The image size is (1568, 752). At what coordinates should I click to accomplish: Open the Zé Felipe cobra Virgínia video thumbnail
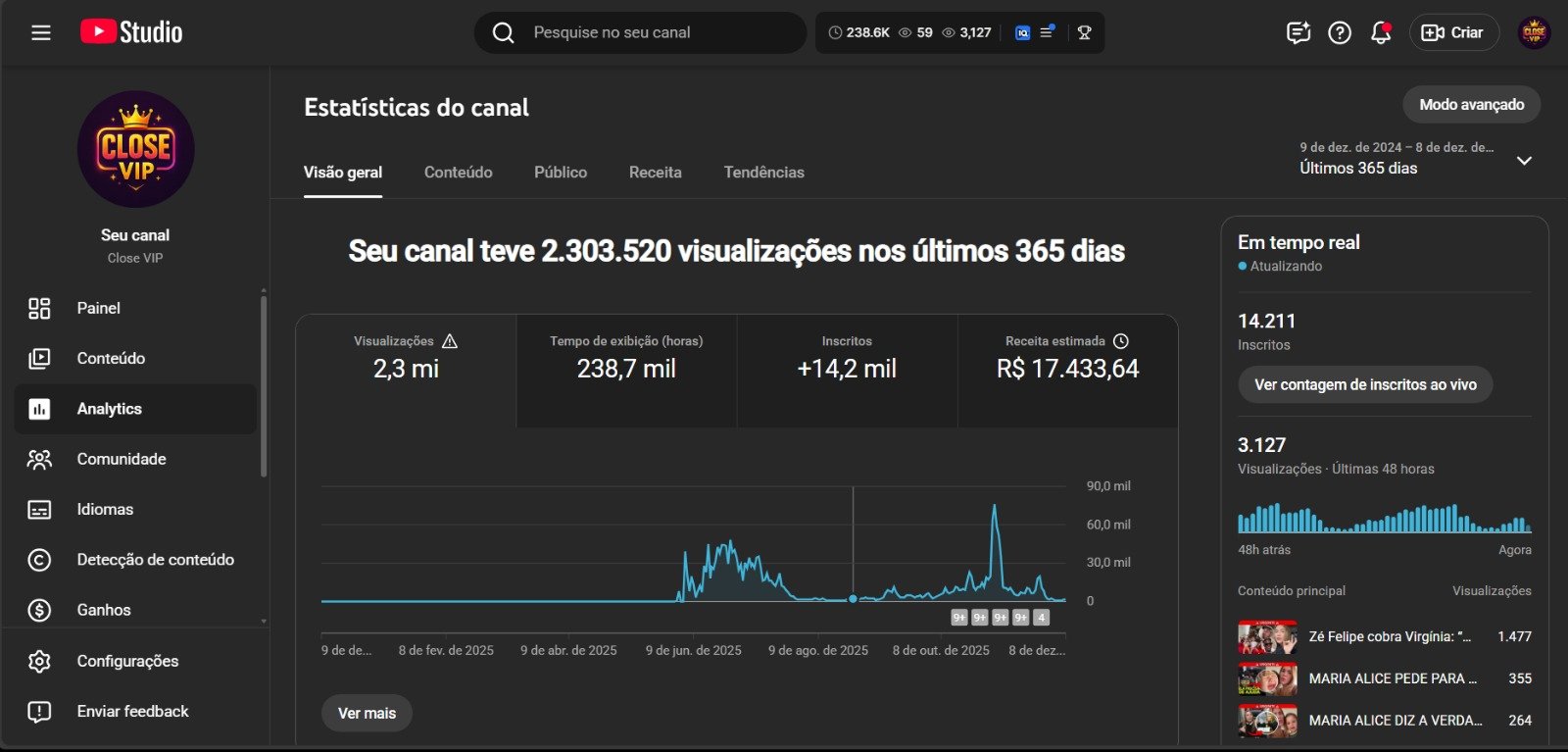click(1267, 637)
